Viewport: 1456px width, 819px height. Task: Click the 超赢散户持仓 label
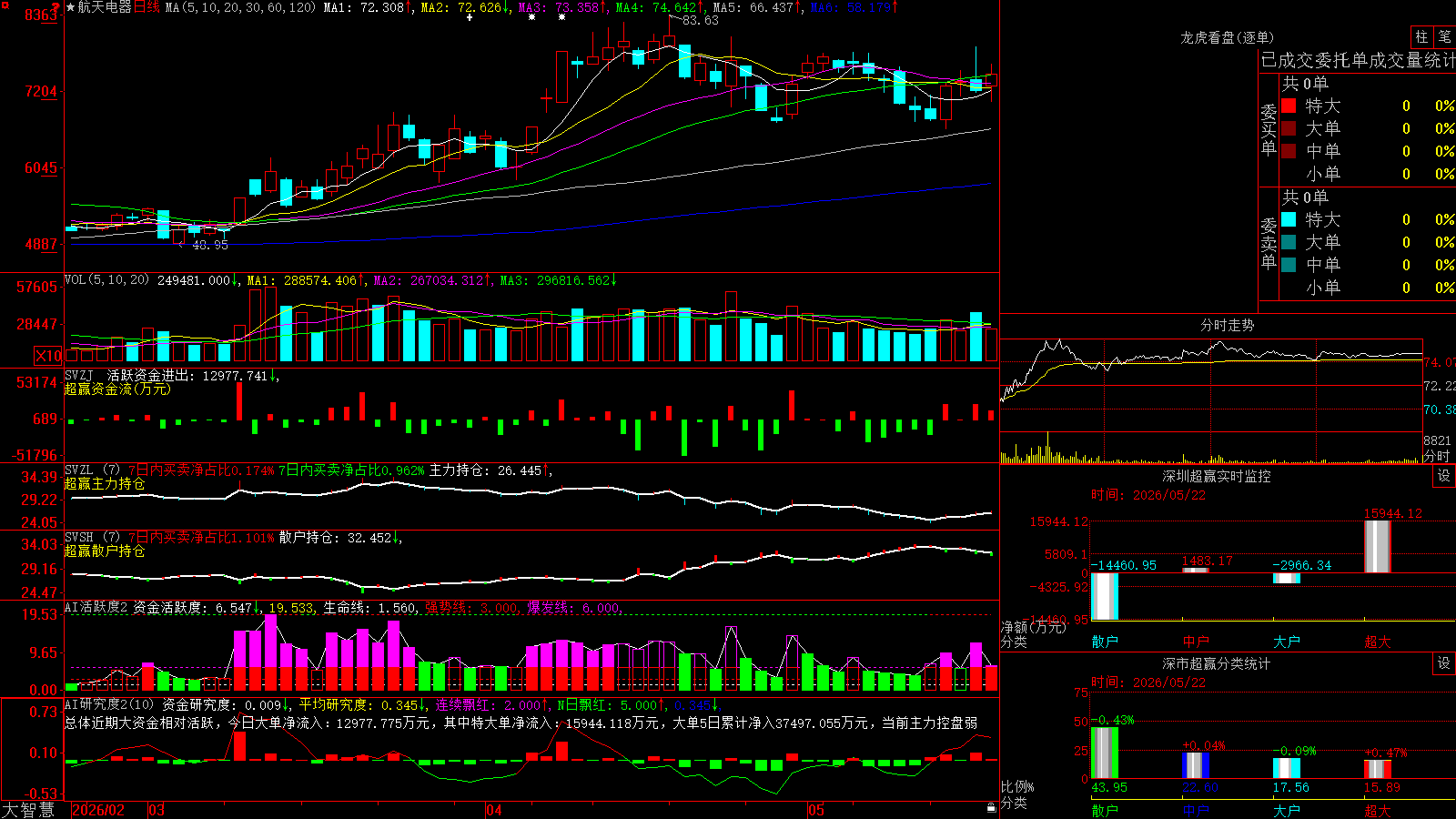[x=105, y=551]
